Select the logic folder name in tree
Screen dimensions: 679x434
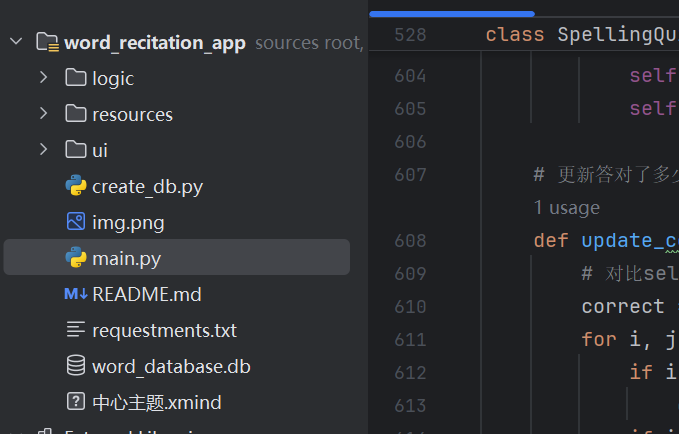pos(112,78)
